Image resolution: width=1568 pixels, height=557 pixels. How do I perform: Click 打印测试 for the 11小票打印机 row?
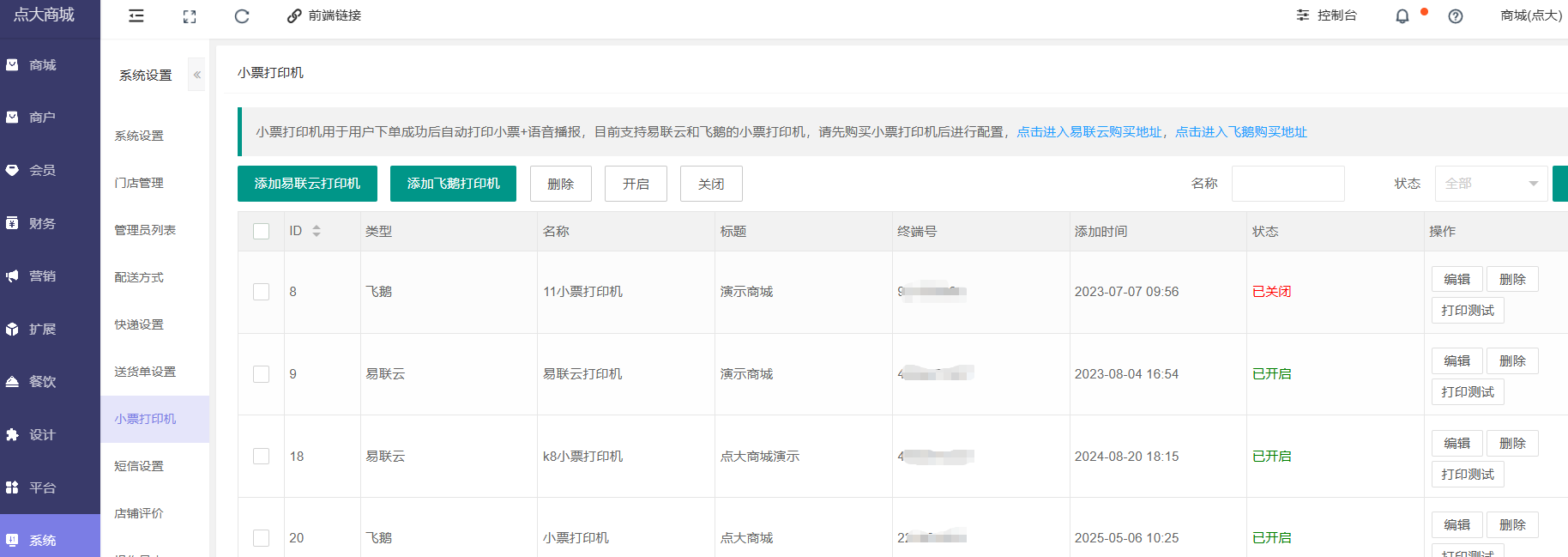click(x=1468, y=311)
